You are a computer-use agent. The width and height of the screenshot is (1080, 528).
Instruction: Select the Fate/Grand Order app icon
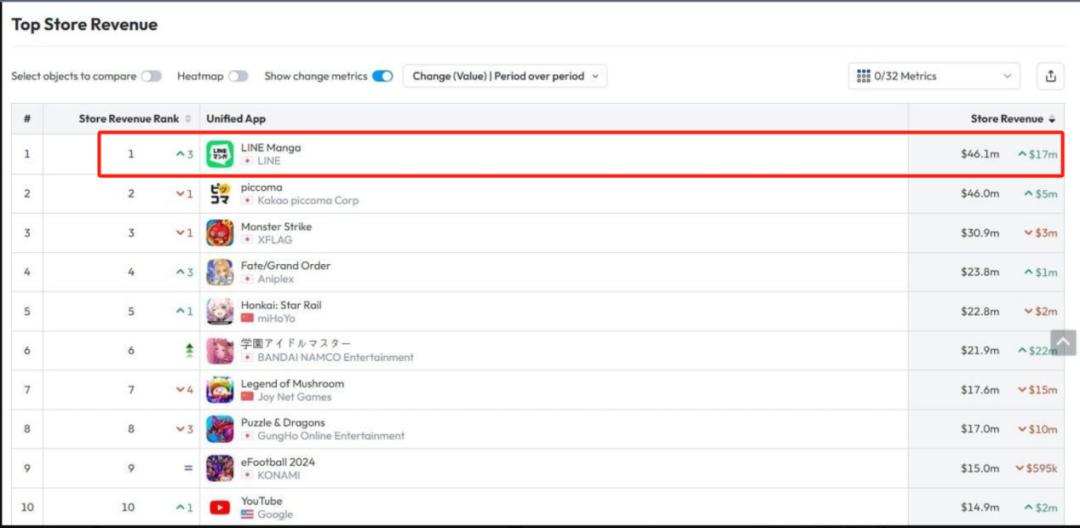pyautogui.click(x=220, y=272)
